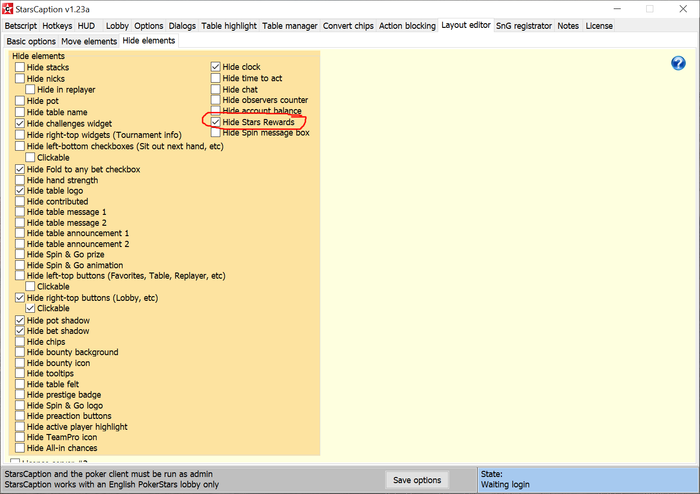Select the HUD tab
Screen dimensions: 700x494
click(x=86, y=26)
